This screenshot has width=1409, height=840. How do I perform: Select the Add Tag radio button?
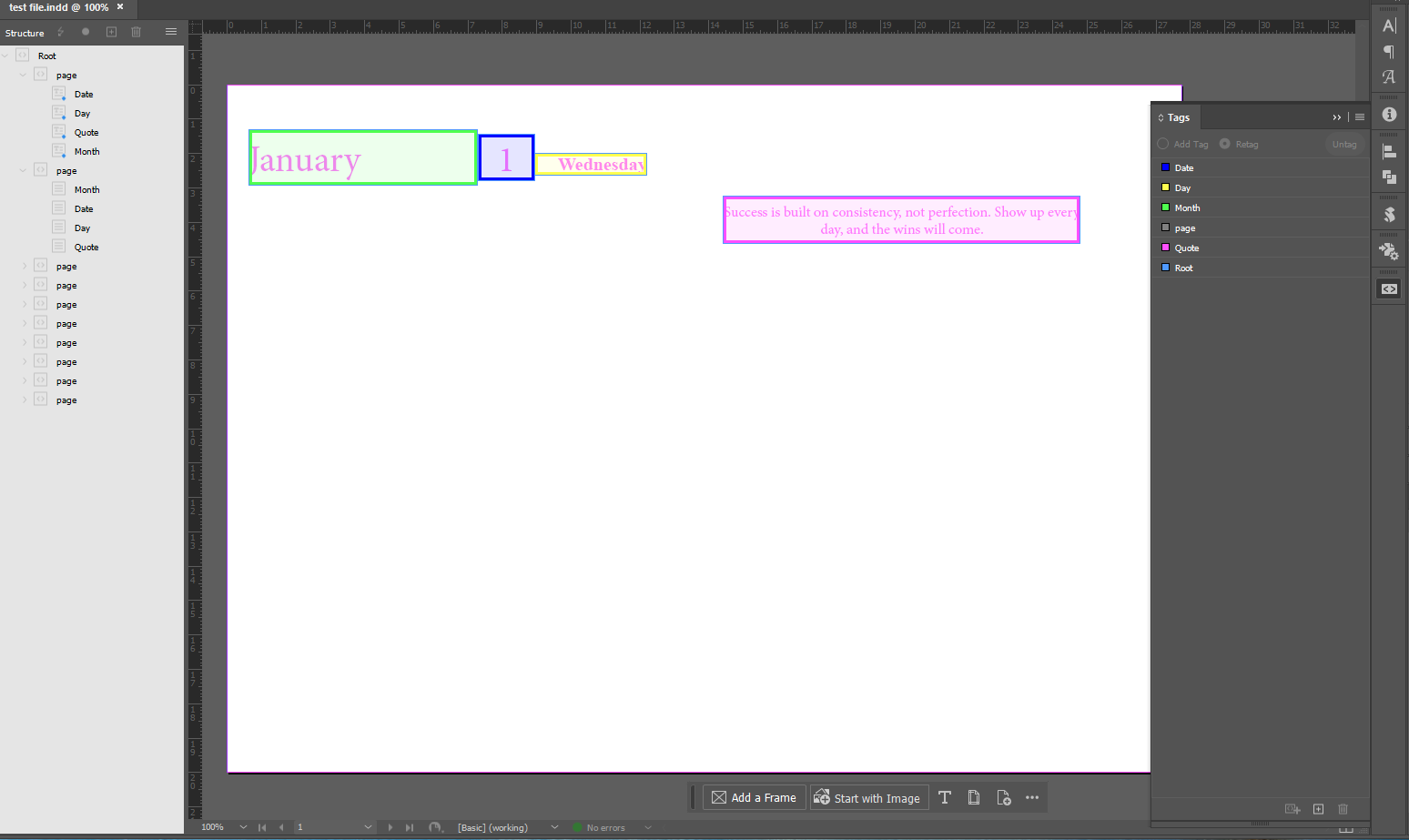(x=1162, y=144)
